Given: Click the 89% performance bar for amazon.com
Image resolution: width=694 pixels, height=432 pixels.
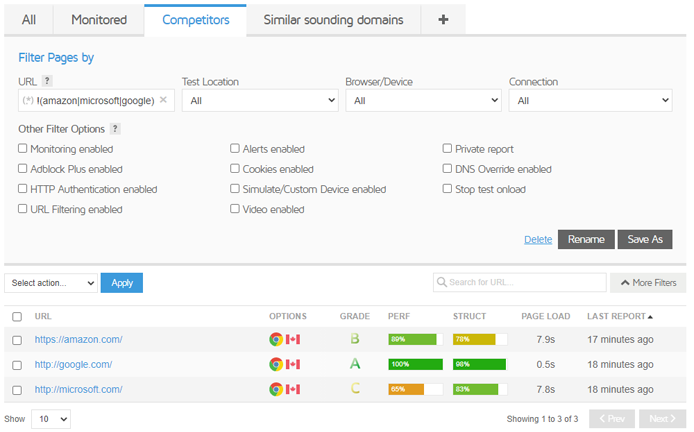Looking at the screenshot, I should pyautogui.click(x=416, y=339).
